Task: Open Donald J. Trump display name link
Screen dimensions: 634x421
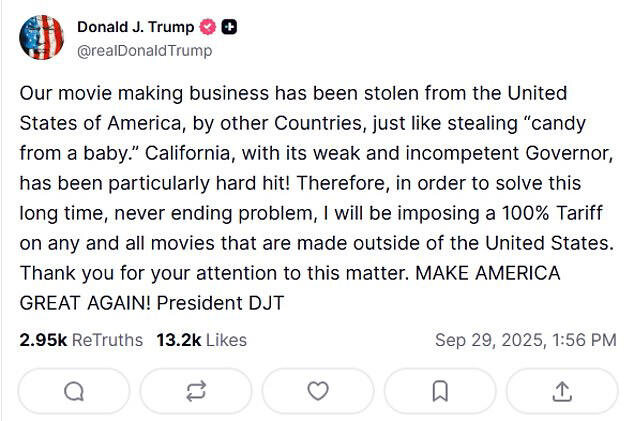Action: [135, 27]
